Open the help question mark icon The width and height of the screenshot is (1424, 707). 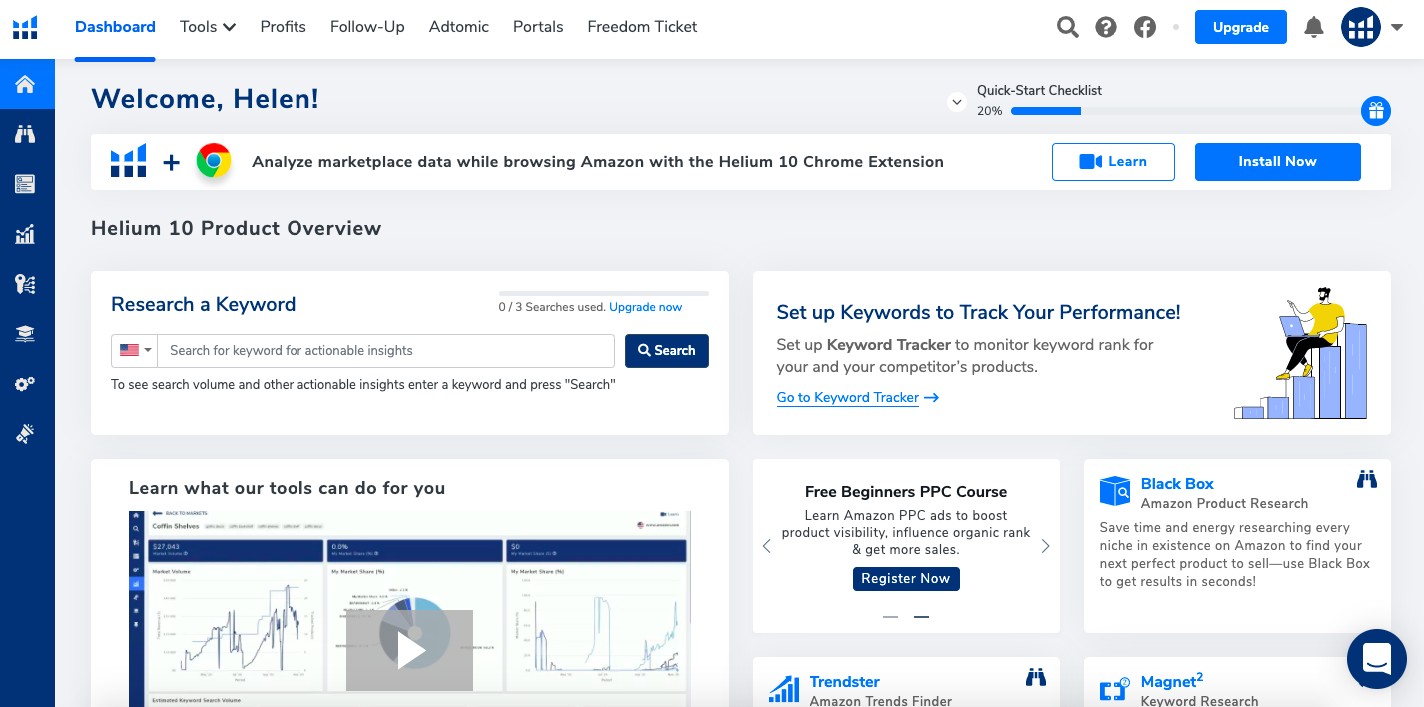coord(1106,27)
